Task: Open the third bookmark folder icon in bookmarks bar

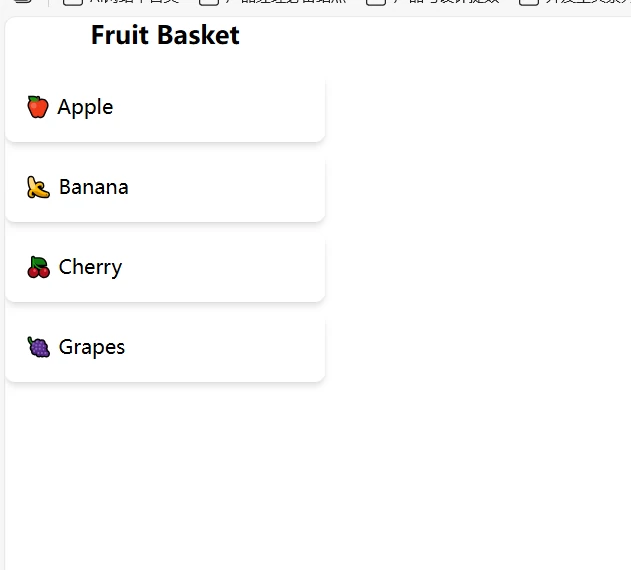Action: point(375,2)
